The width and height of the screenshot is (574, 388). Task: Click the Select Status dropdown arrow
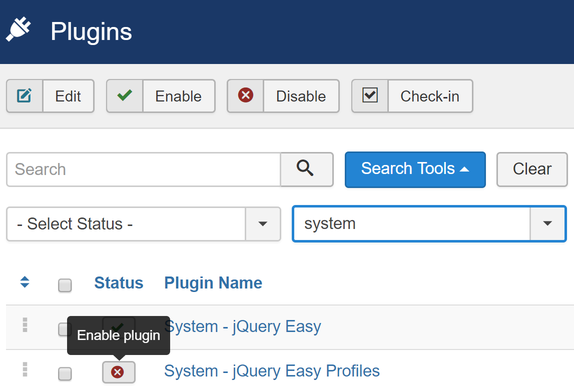pyautogui.click(x=263, y=224)
